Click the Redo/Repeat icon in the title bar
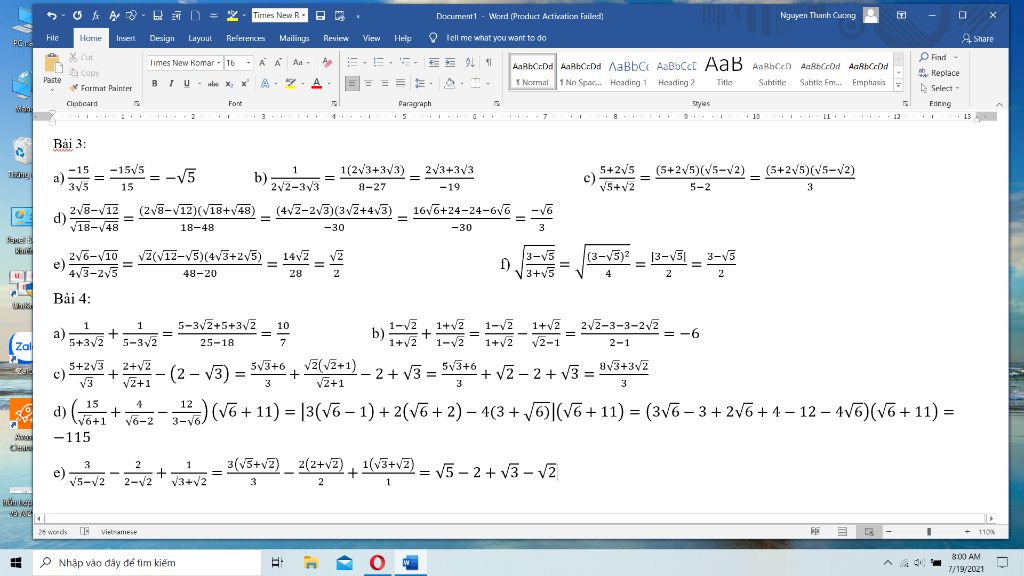 (77, 15)
